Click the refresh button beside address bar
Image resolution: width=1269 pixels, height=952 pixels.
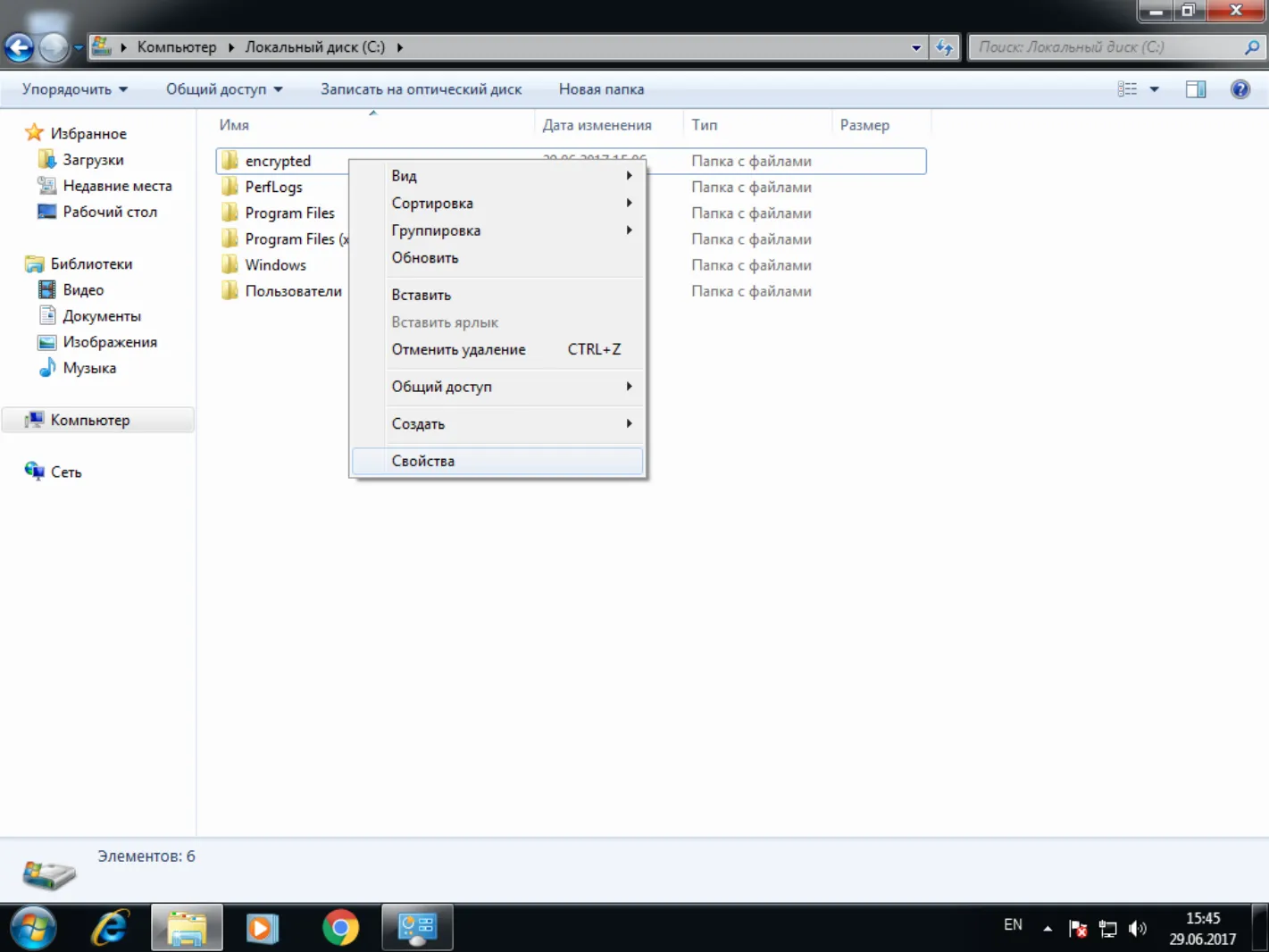pos(944,47)
